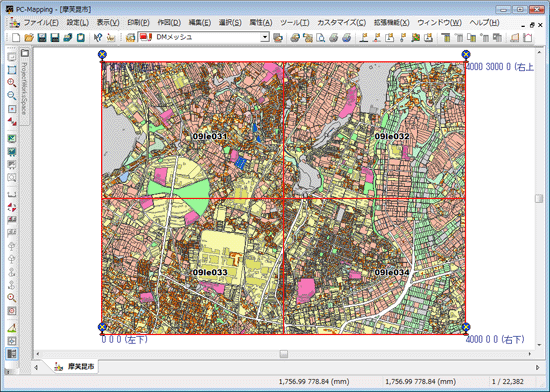Click the house outline icon at the toolbar end

pos(528,37)
